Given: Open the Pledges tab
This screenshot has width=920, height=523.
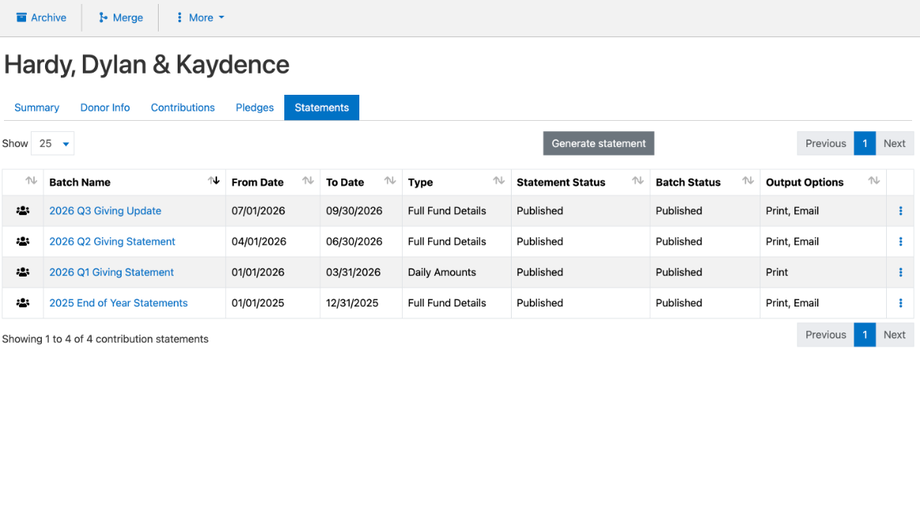Looking at the screenshot, I should [x=255, y=107].
